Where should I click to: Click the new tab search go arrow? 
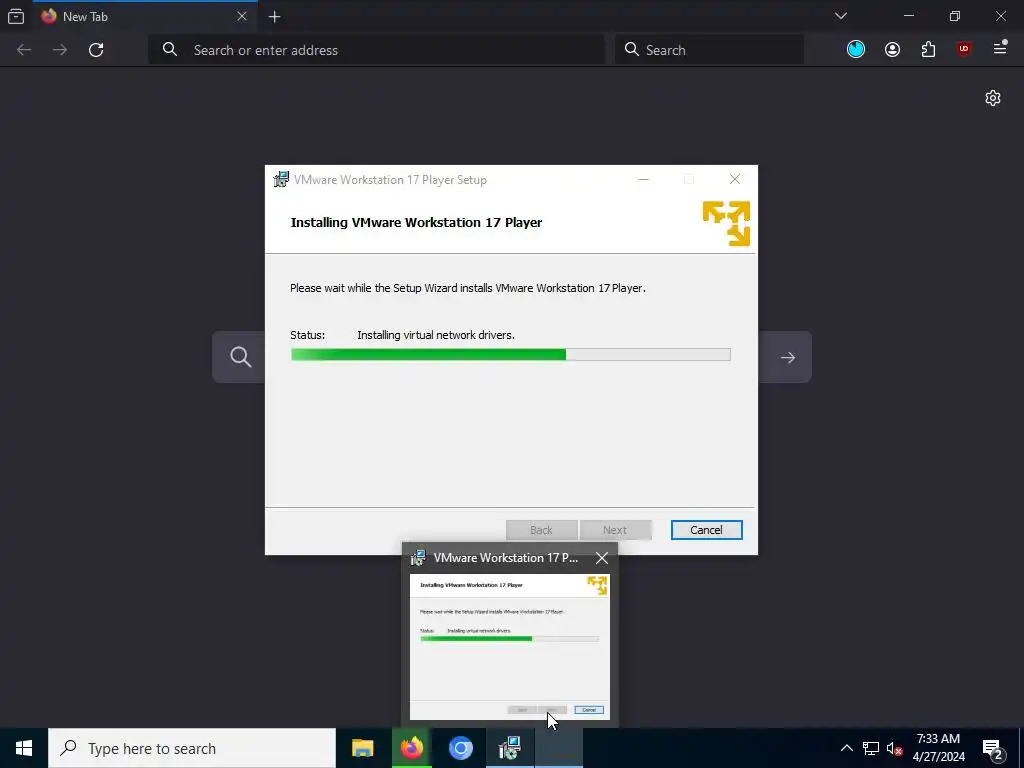coord(788,357)
